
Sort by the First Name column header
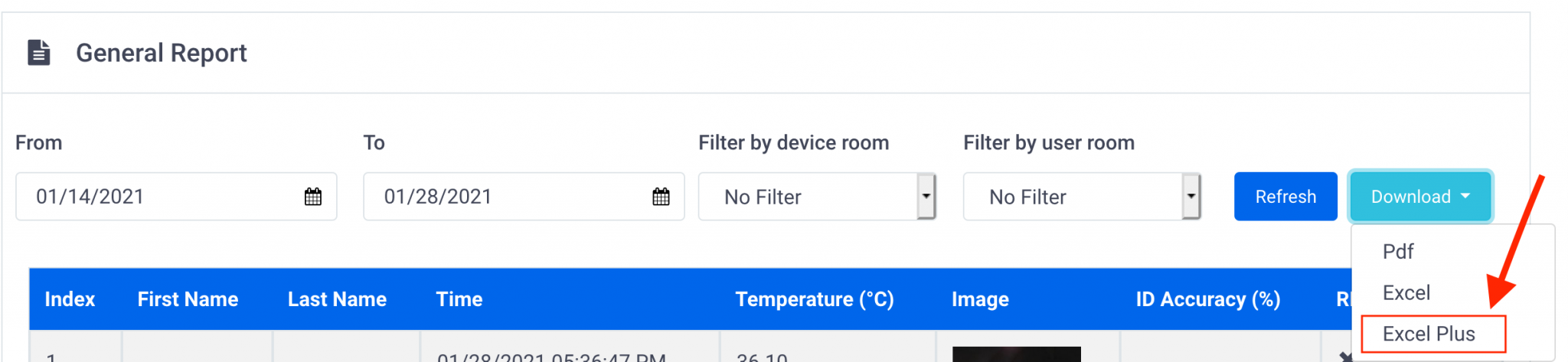pos(188,299)
